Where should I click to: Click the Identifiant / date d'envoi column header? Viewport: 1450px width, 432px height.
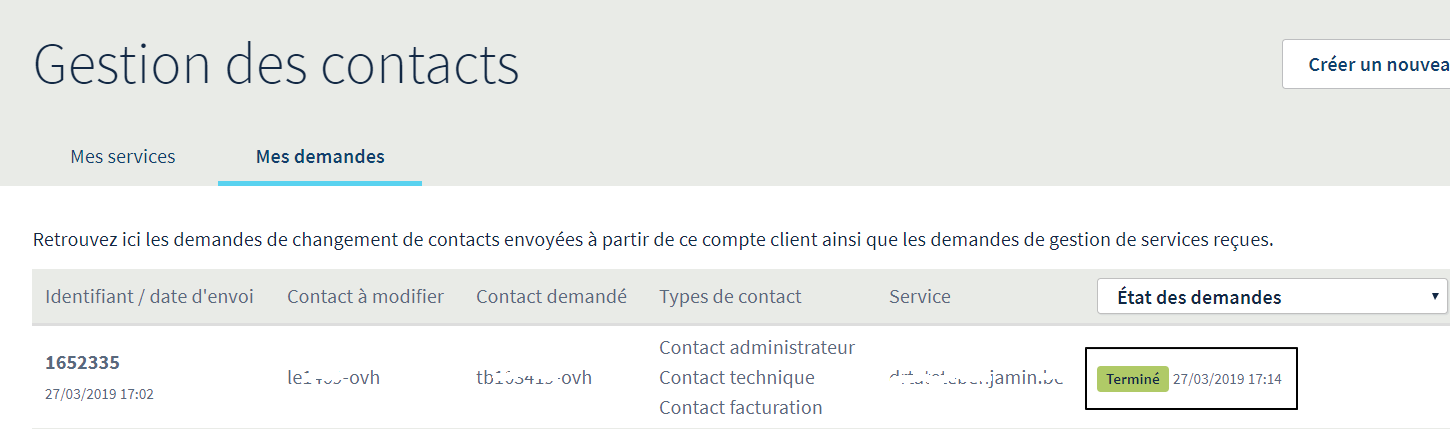[x=150, y=297]
